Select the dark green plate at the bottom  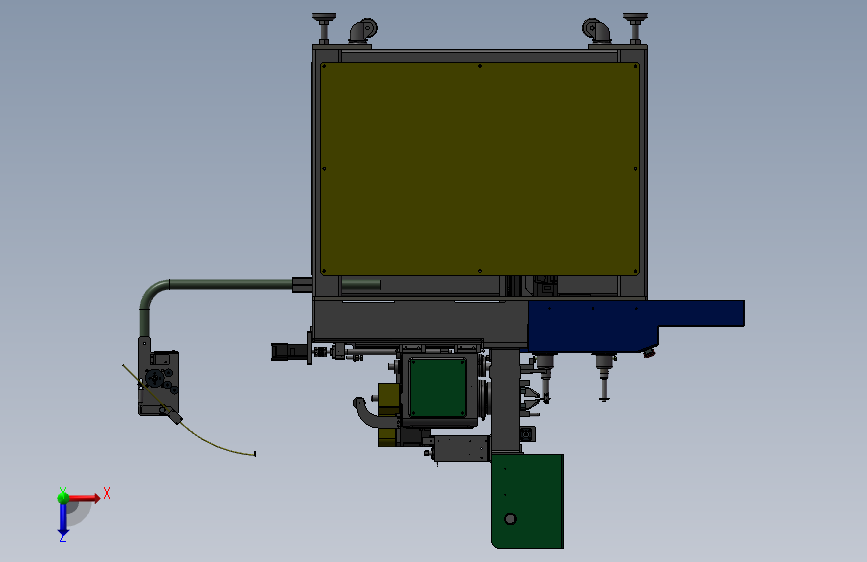click(x=527, y=501)
